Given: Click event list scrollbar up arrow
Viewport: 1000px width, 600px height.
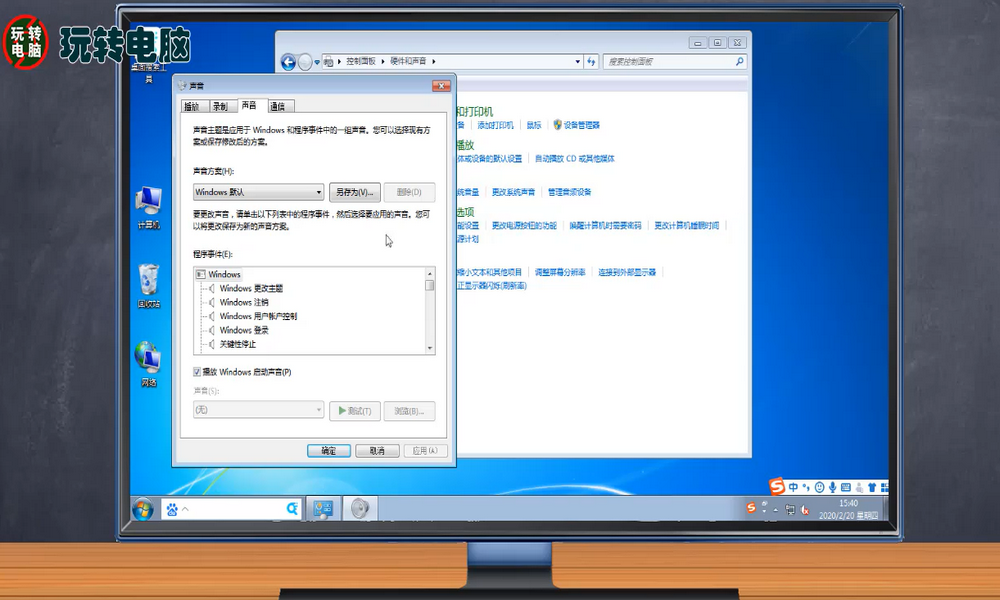Looking at the screenshot, I should pyautogui.click(x=430, y=274).
